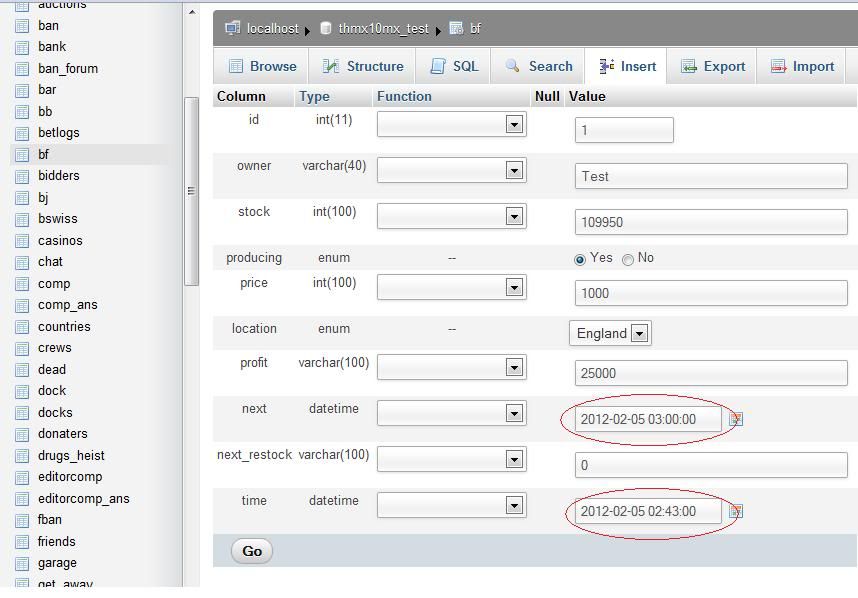Click the table icon next to casinos
Viewport: 858px width, 598px height.
(x=22, y=240)
